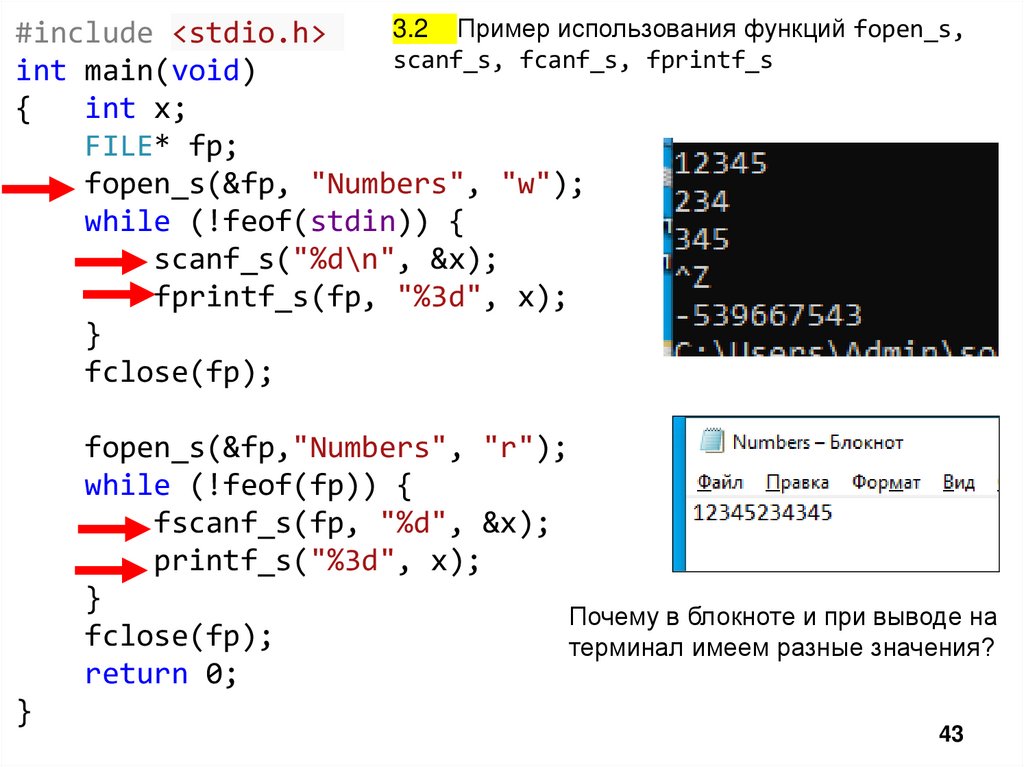This screenshot has height=767, width=1024.
Task: Click the slide number 43
Action: click(x=951, y=734)
